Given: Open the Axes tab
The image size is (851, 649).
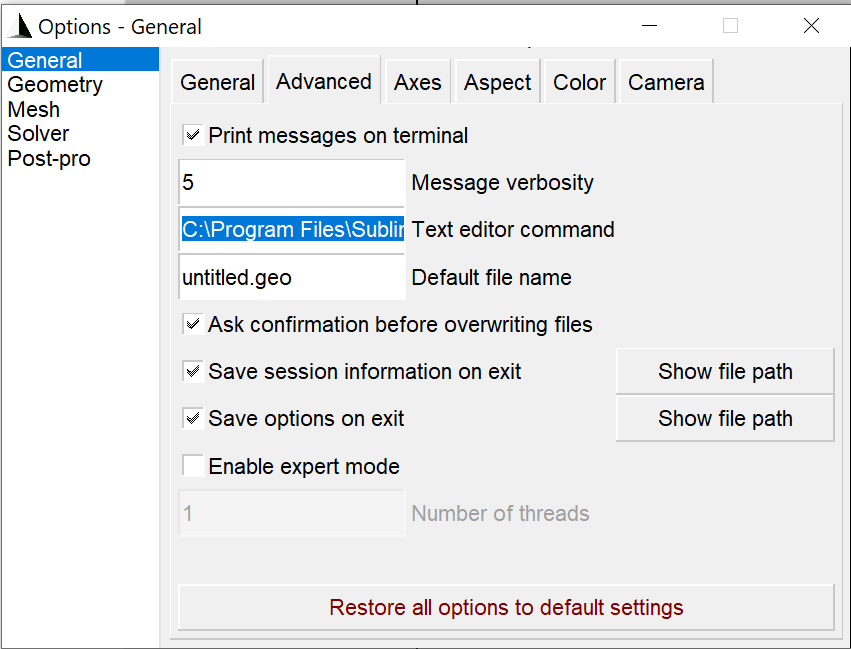Looking at the screenshot, I should [417, 83].
